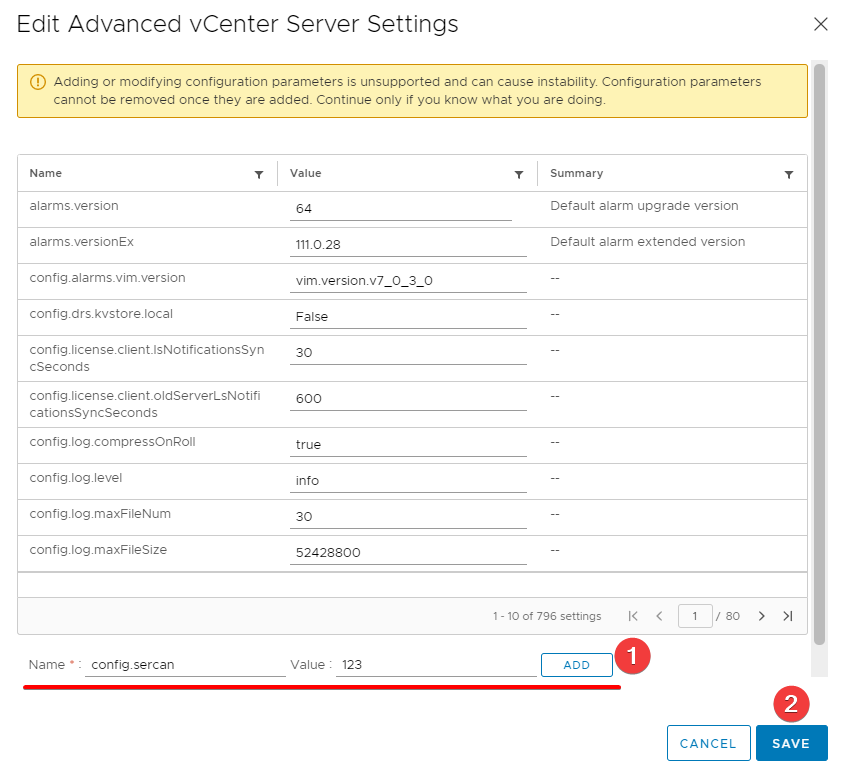Click the filter icon in Value column

click(x=519, y=175)
